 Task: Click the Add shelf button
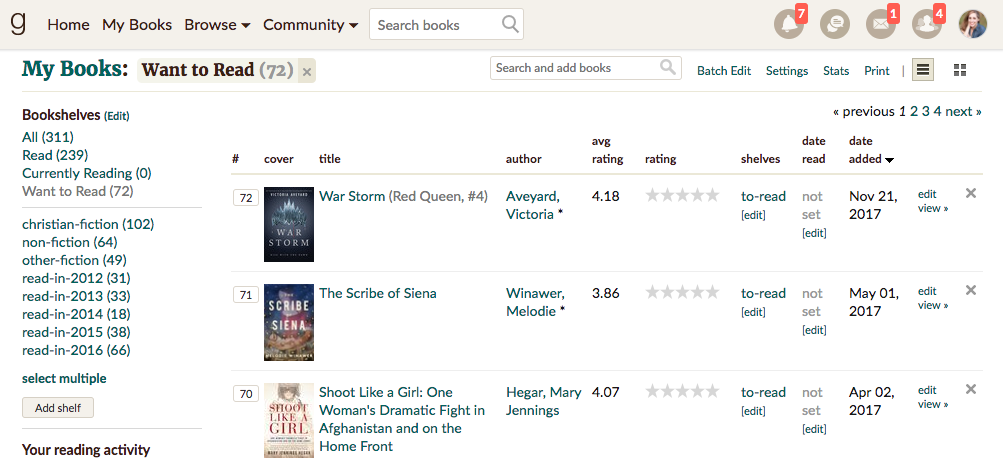(x=58, y=408)
